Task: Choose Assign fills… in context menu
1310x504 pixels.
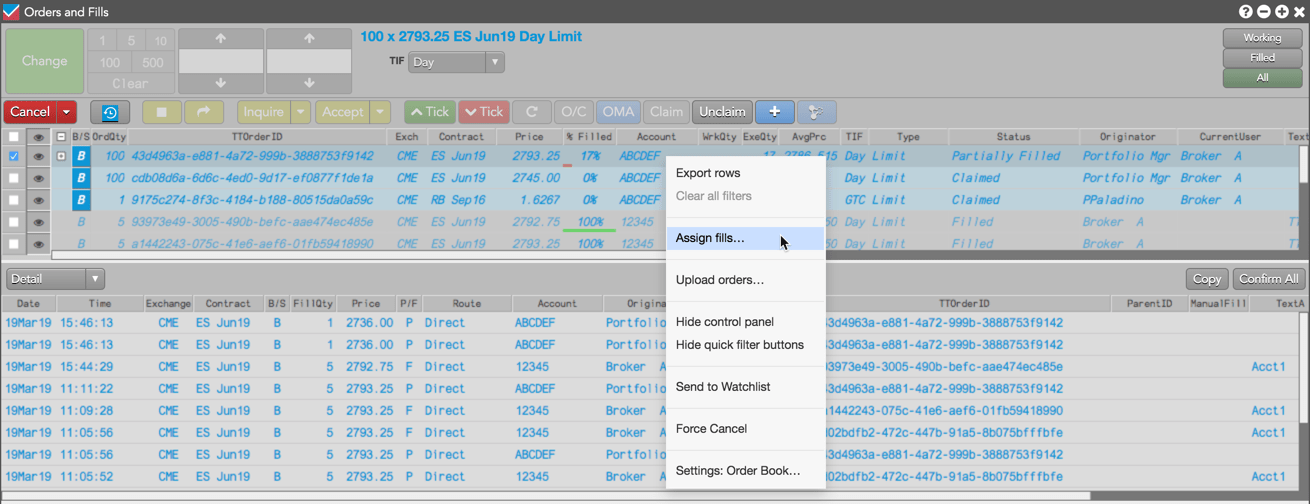Action: [746, 238]
